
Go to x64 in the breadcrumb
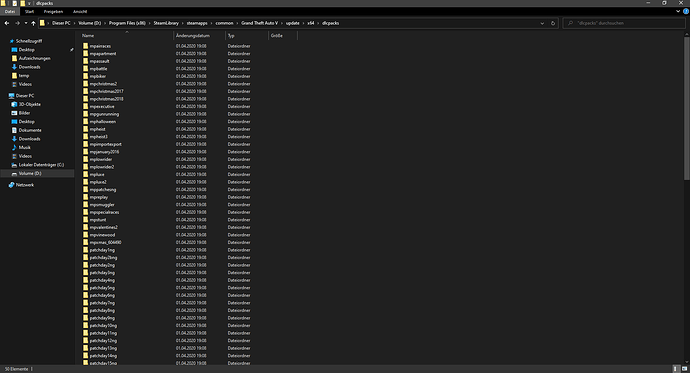pos(311,23)
